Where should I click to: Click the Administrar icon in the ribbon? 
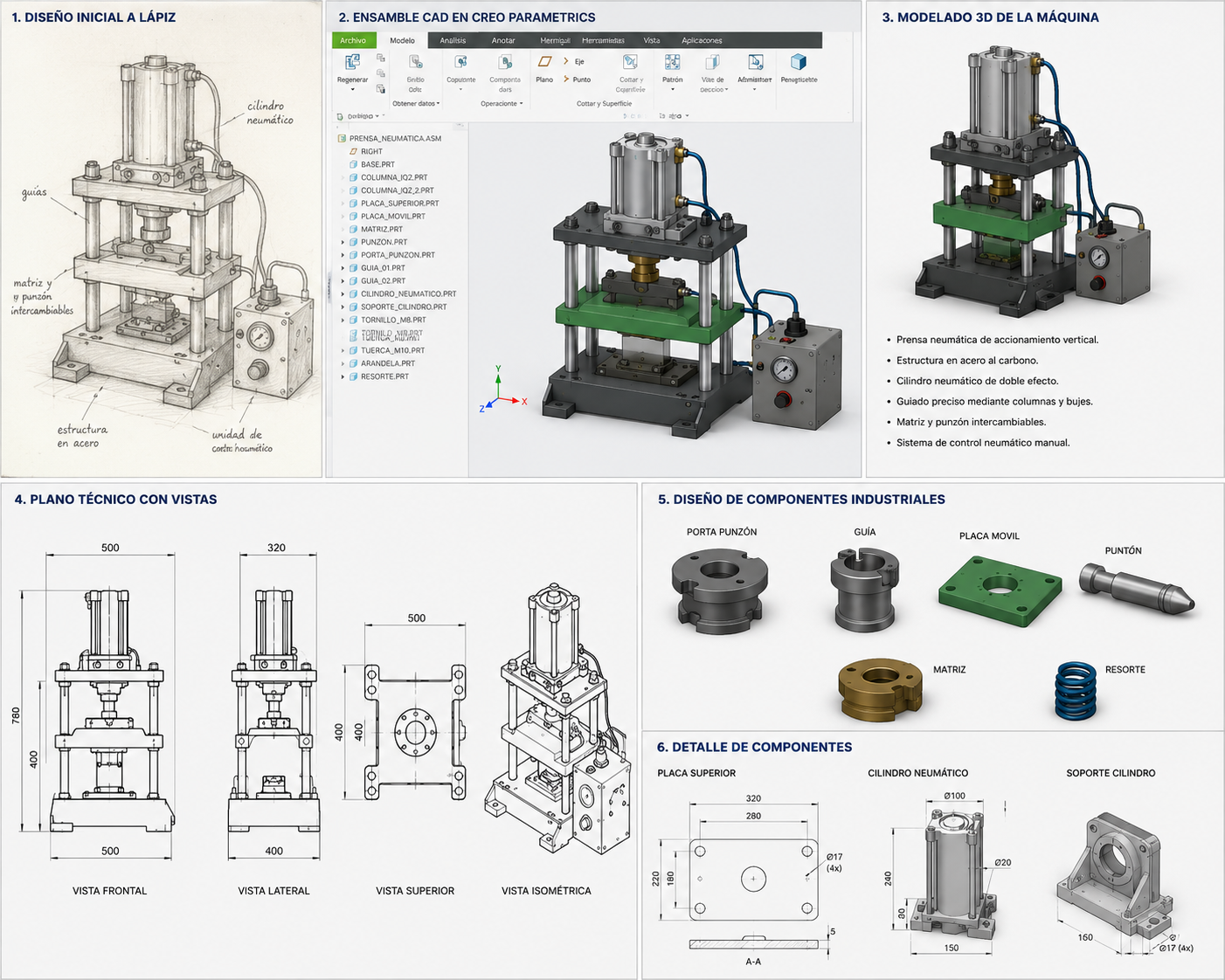[755, 62]
